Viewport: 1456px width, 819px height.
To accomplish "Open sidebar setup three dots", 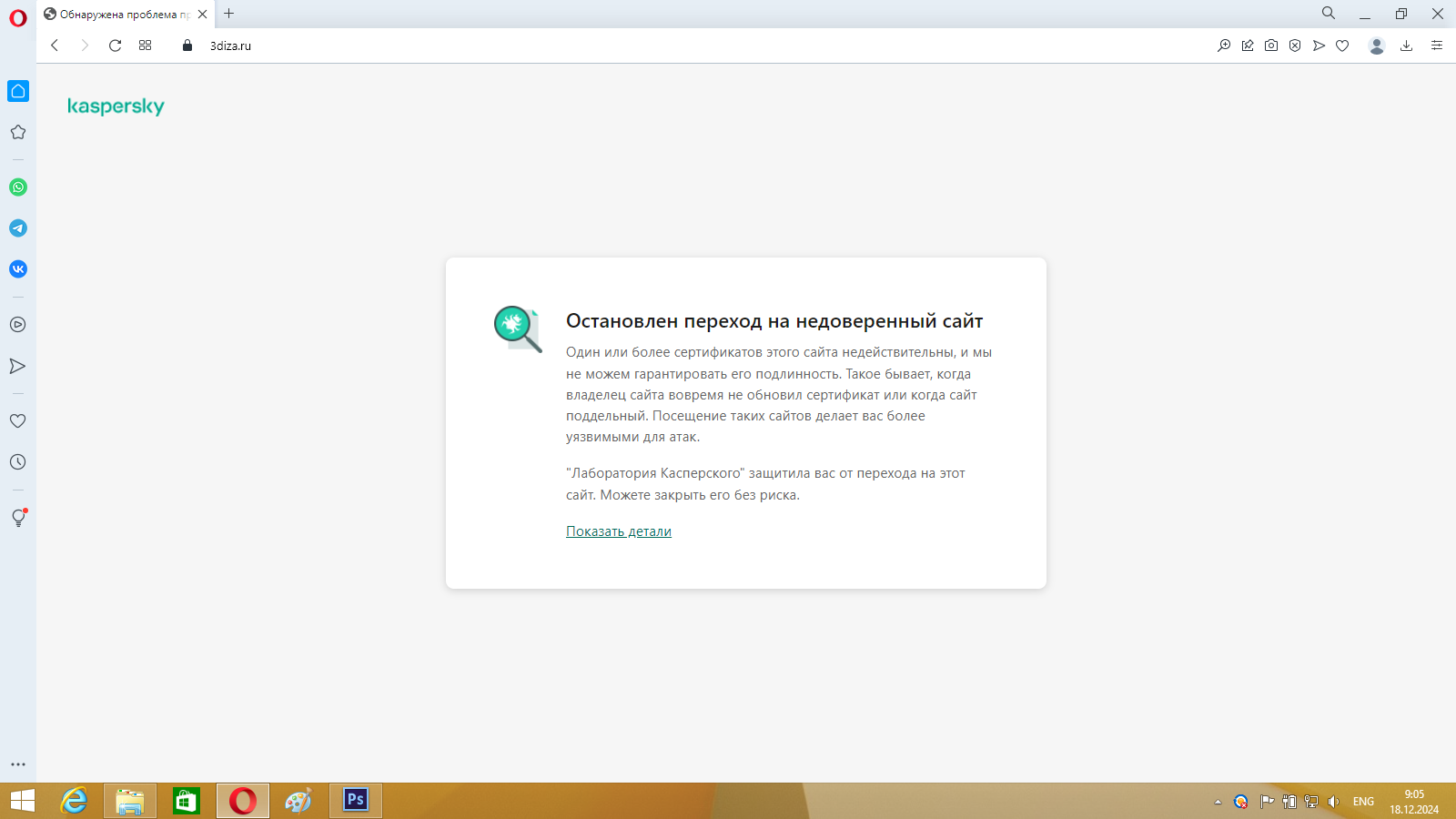I will click(x=18, y=764).
